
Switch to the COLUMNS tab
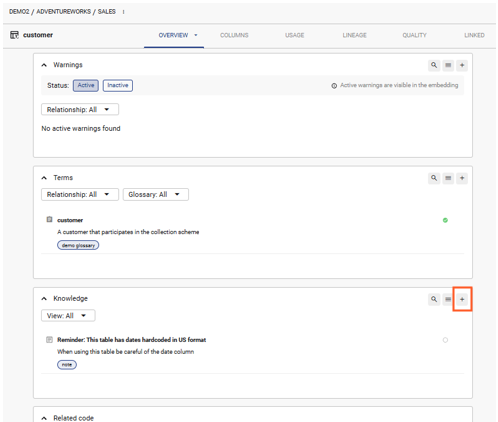pos(234,35)
